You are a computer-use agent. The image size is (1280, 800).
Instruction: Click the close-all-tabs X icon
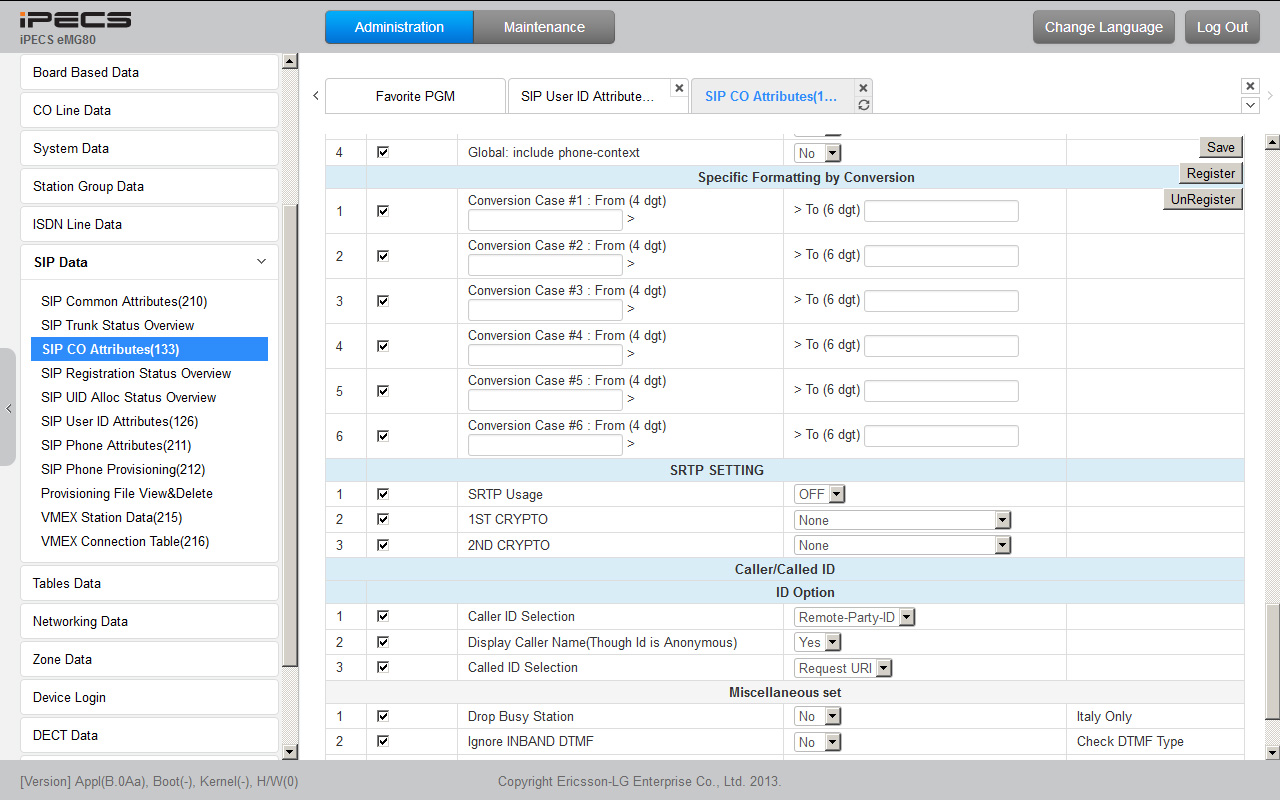click(1250, 86)
